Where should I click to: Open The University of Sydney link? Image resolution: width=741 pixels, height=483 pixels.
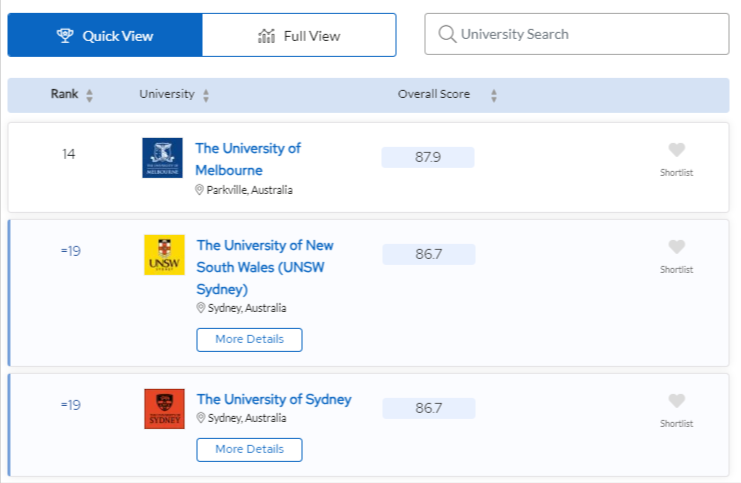pos(274,399)
